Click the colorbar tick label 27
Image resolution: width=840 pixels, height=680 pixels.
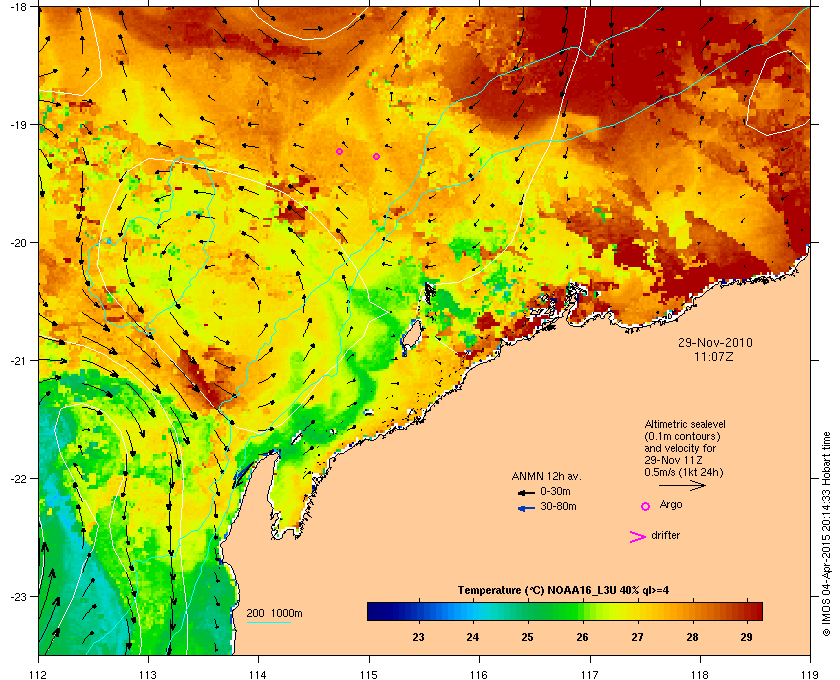[x=637, y=637]
